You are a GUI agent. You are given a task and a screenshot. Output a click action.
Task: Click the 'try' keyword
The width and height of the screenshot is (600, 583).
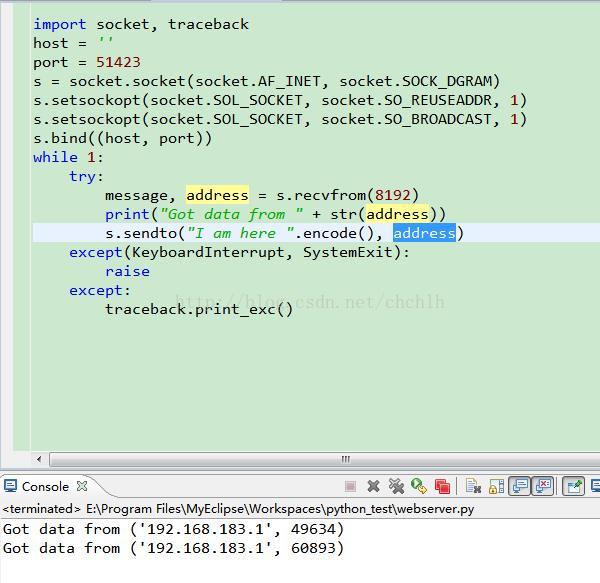[82, 176]
